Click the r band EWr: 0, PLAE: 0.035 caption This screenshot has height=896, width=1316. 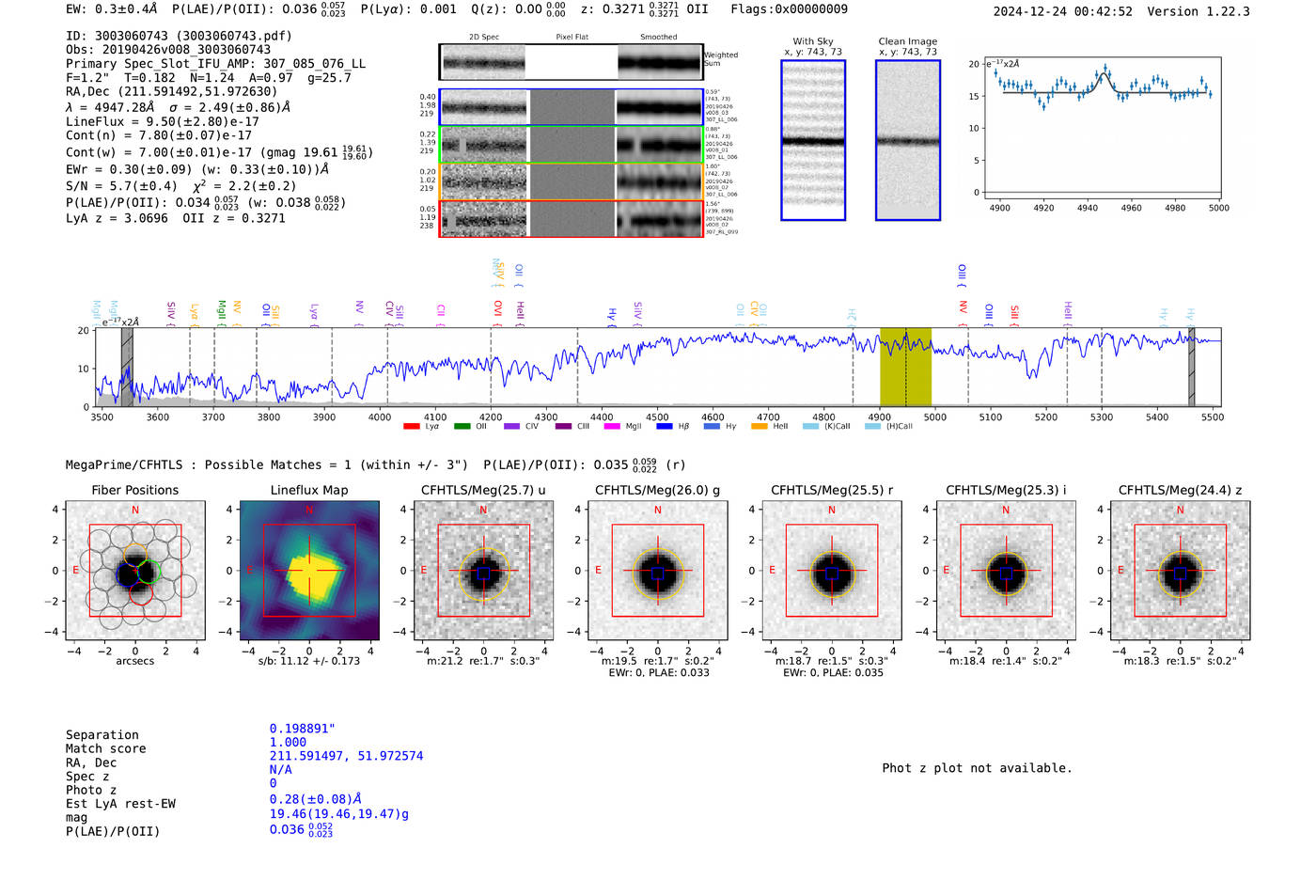pos(832,673)
